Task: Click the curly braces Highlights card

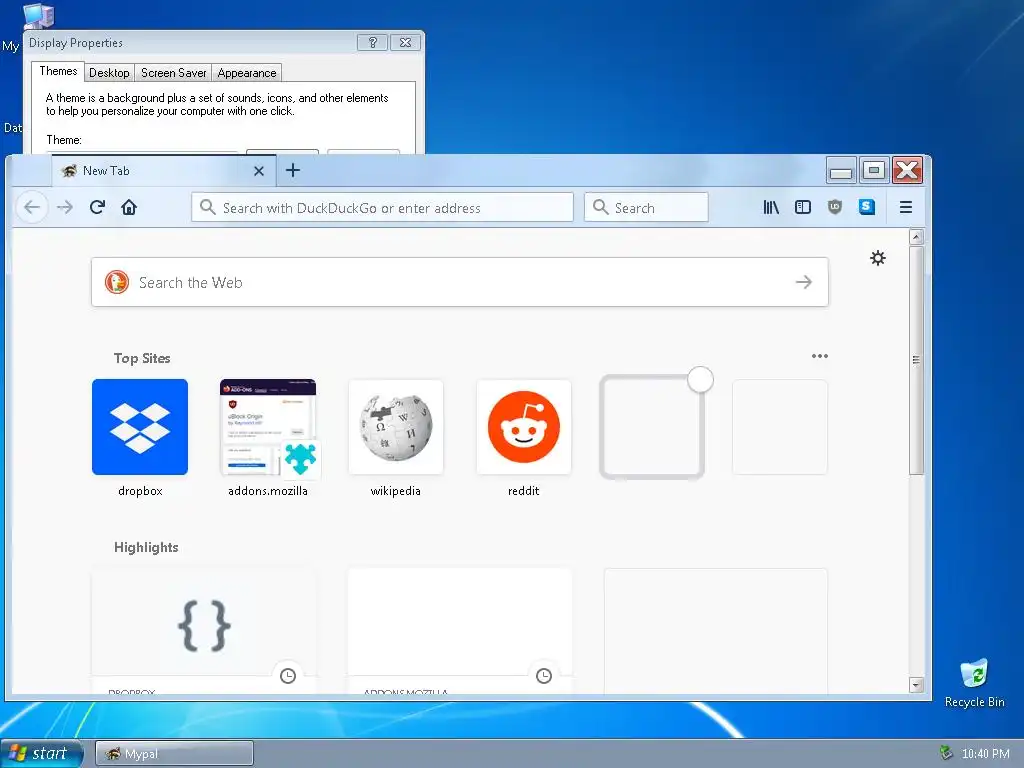Action: [204, 630]
